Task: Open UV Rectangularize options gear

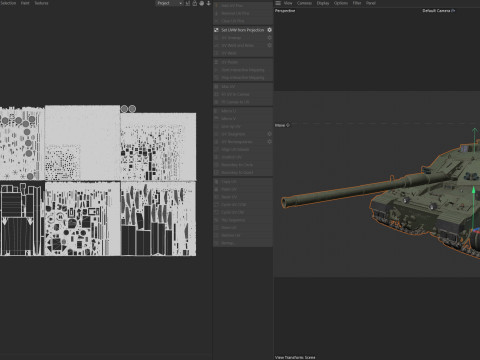Action: click(x=269, y=142)
